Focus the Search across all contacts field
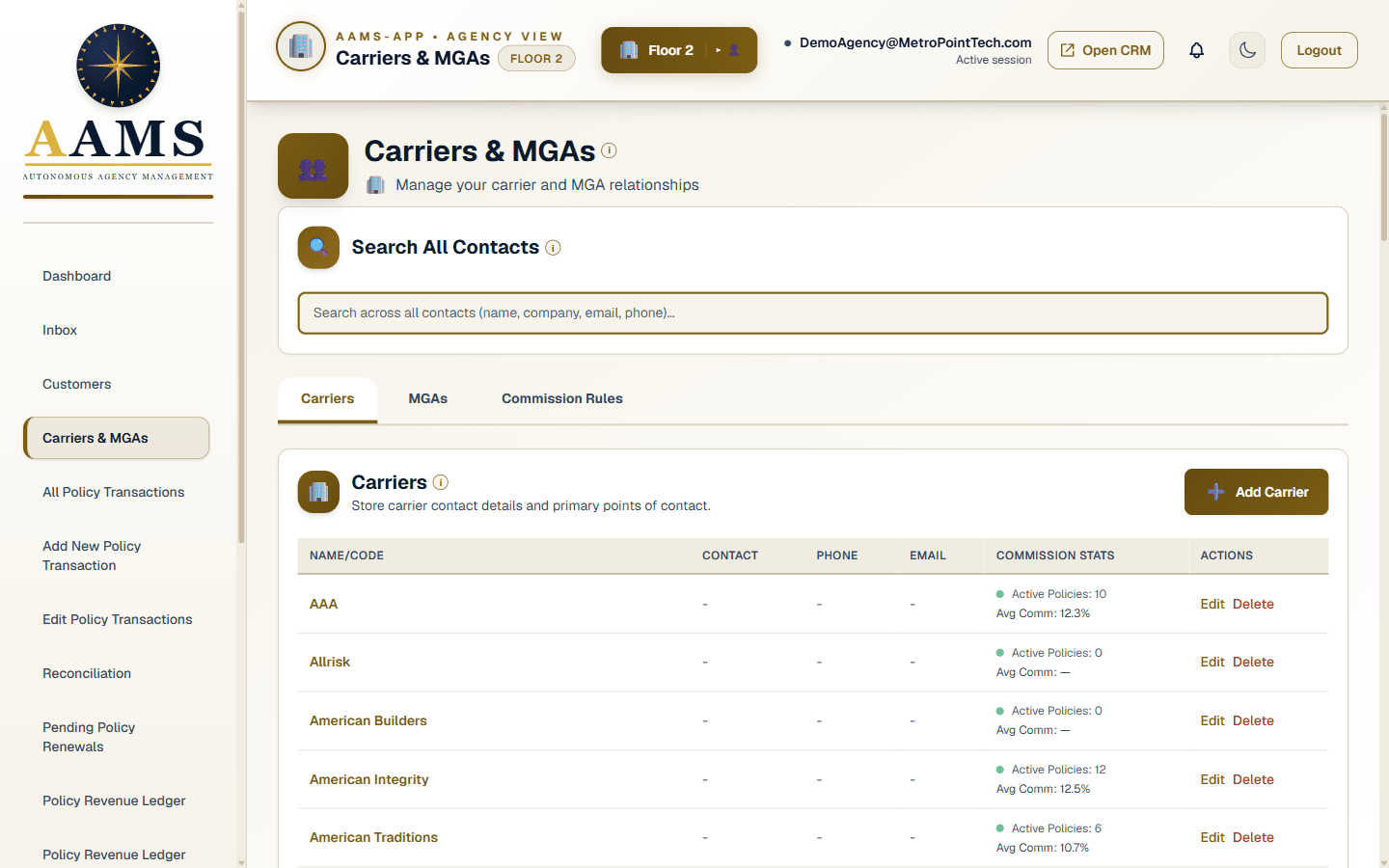The height and width of the screenshot is (868, 1389). pos(812,313)
